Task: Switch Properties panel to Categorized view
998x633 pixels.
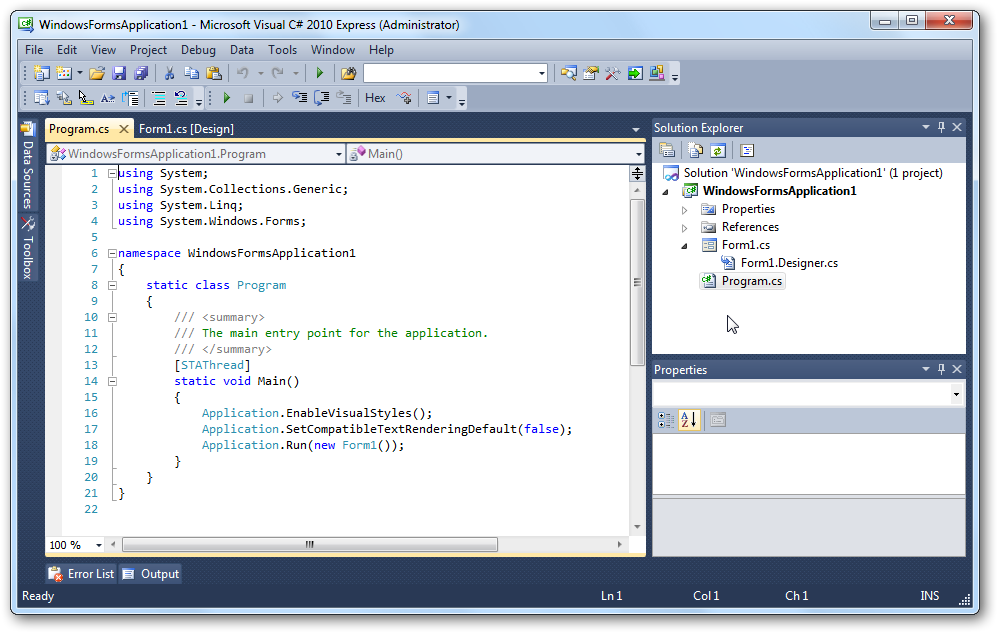Action: [x=664, y=420]
